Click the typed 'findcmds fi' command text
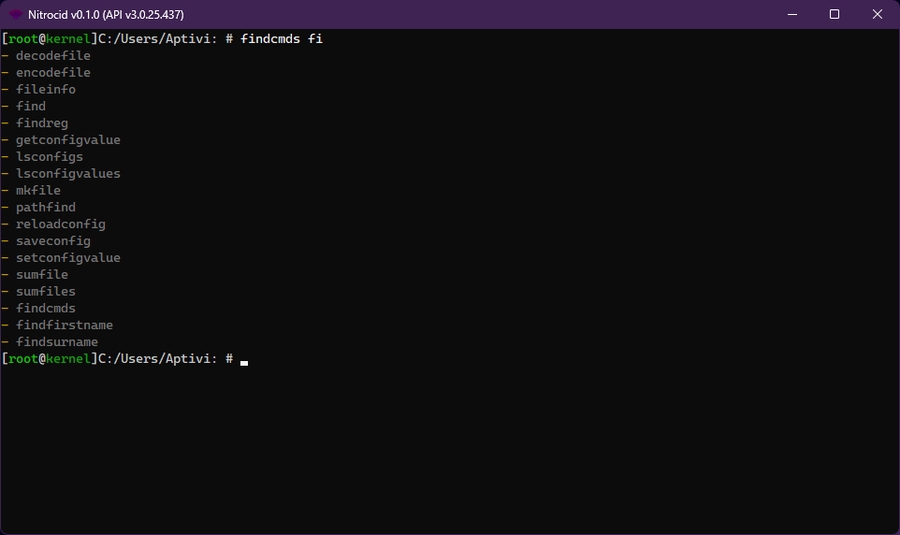 pyautogui.click(x=281, y=39)
